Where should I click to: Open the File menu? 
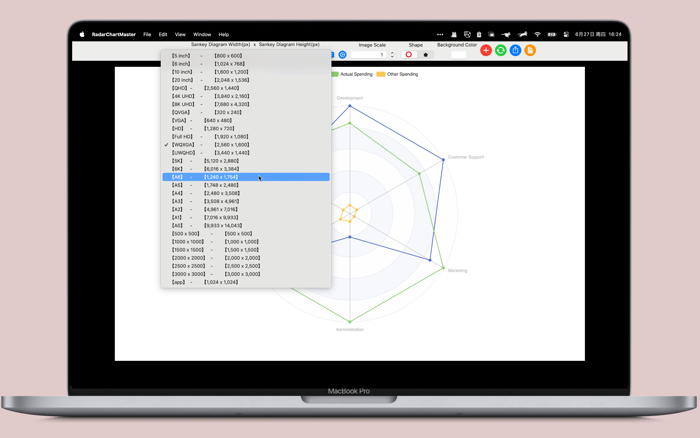click(147, 34)
